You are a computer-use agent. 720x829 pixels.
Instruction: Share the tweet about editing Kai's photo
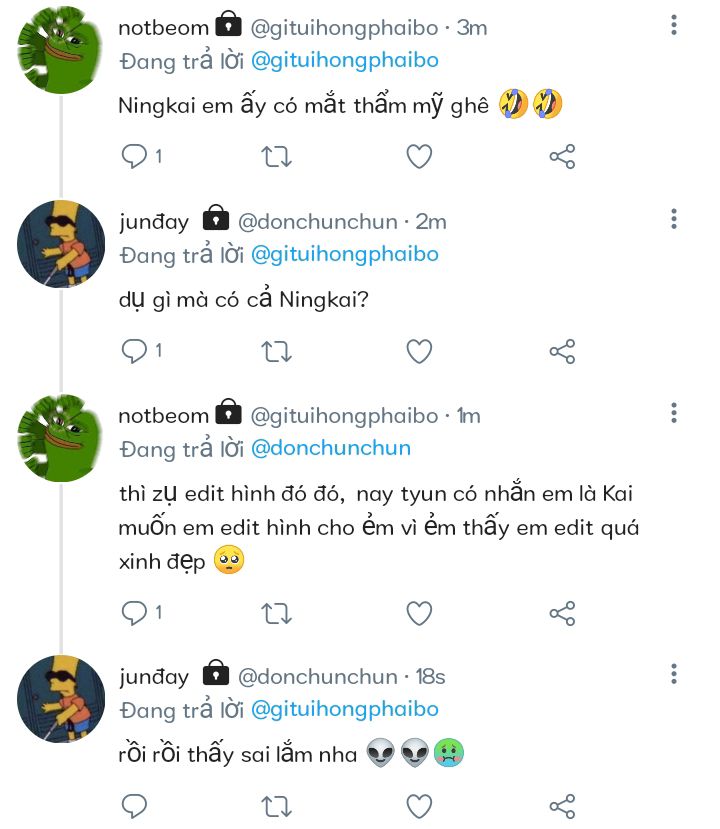562,612
